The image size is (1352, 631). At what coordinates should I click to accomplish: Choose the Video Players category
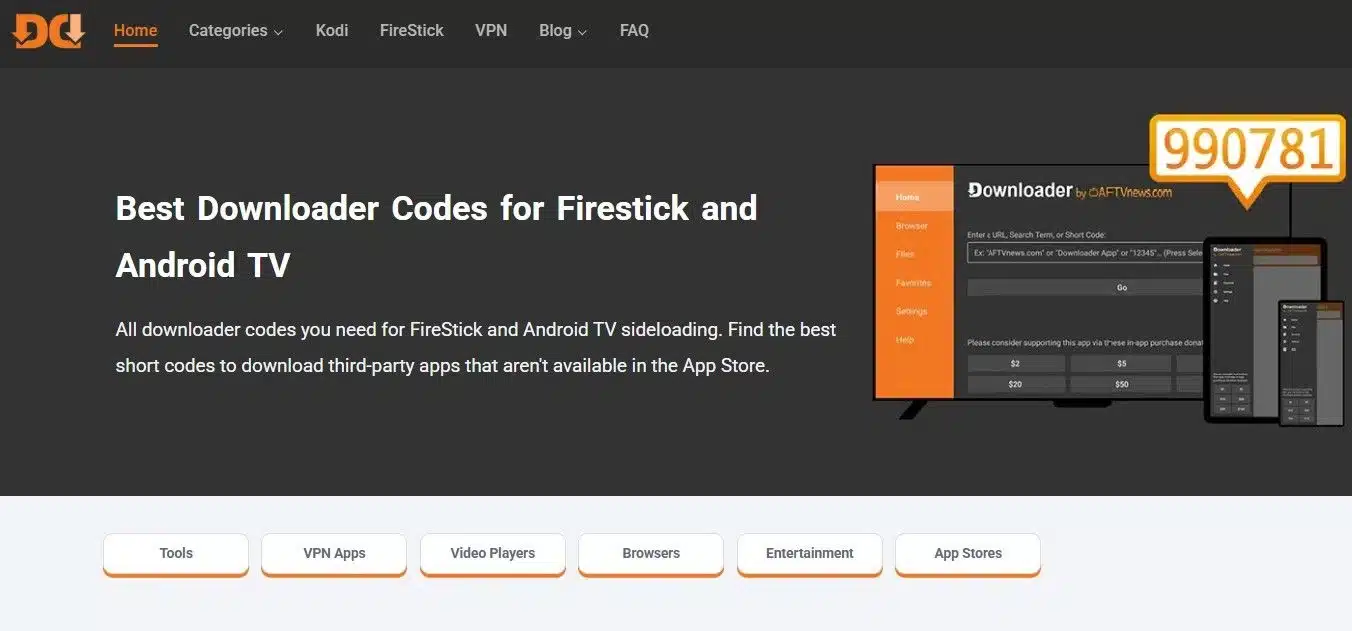[493, 554]
